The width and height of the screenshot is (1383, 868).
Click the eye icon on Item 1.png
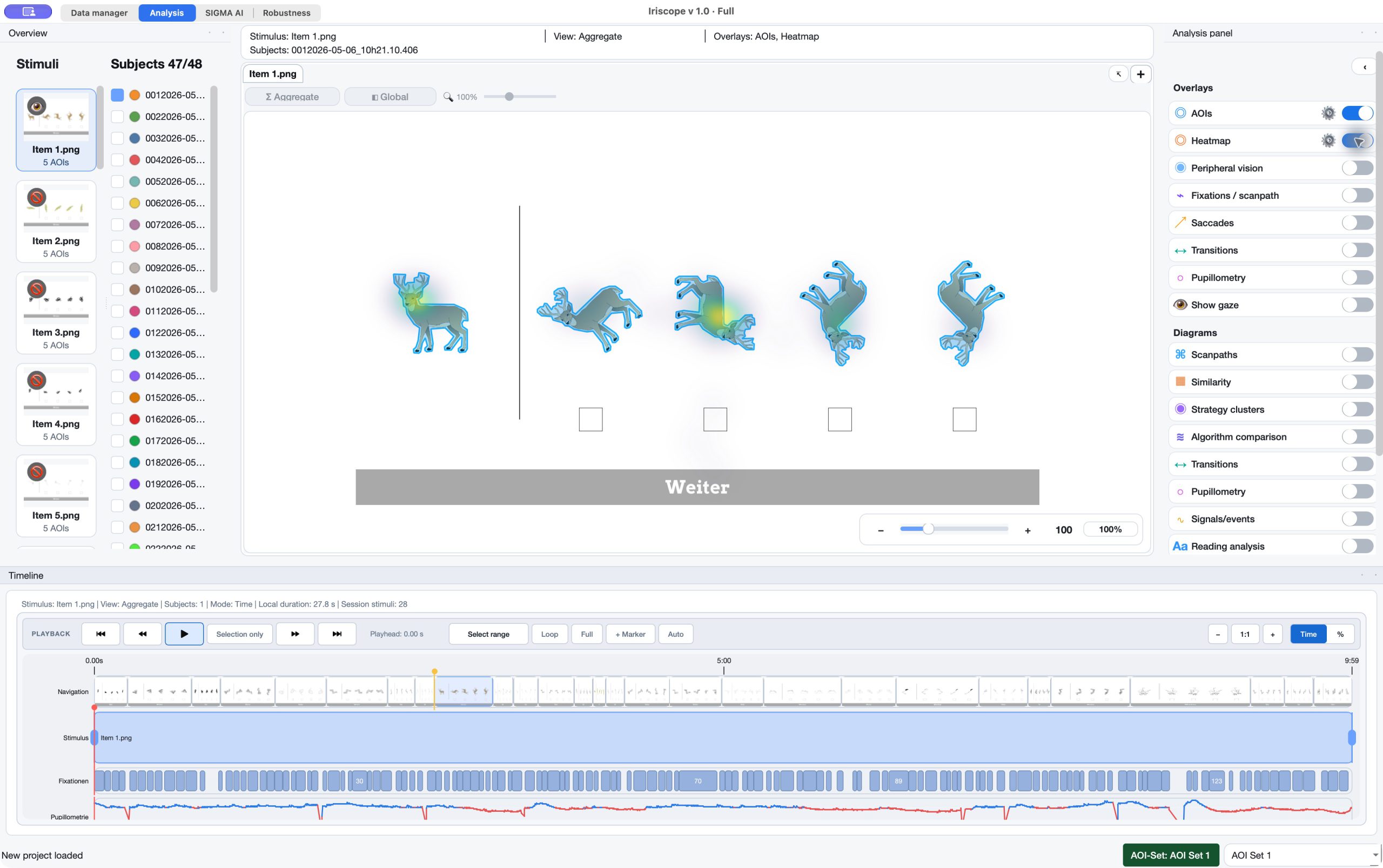pyautogui.click(x=37, y=106)
